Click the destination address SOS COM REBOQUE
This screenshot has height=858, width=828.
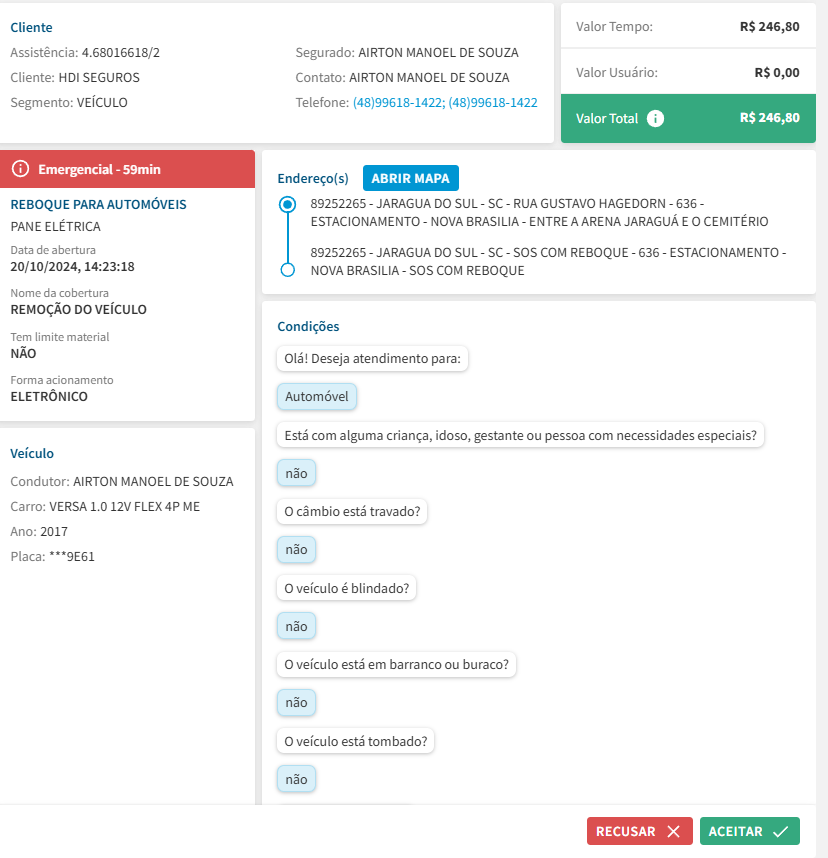548,261
